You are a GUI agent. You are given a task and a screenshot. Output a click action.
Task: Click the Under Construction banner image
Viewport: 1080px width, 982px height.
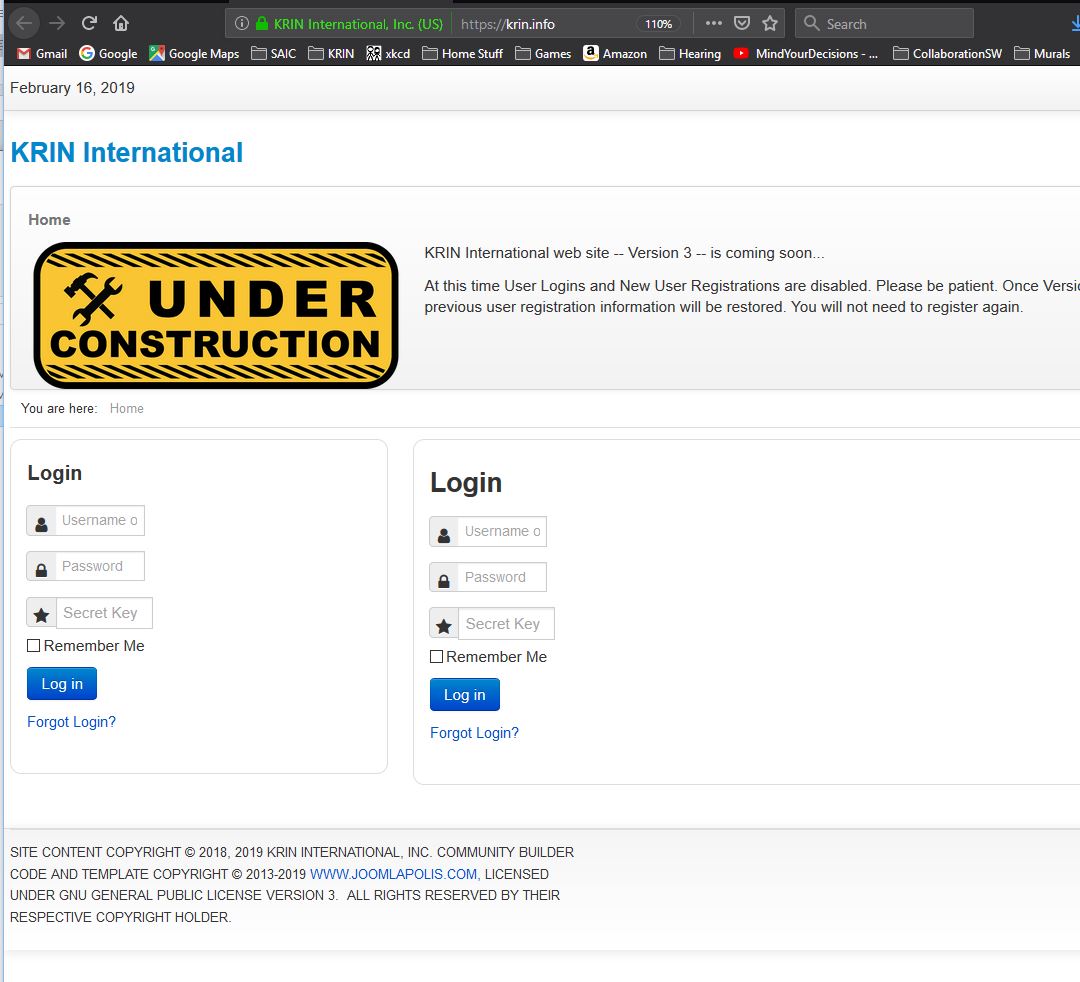216,315
